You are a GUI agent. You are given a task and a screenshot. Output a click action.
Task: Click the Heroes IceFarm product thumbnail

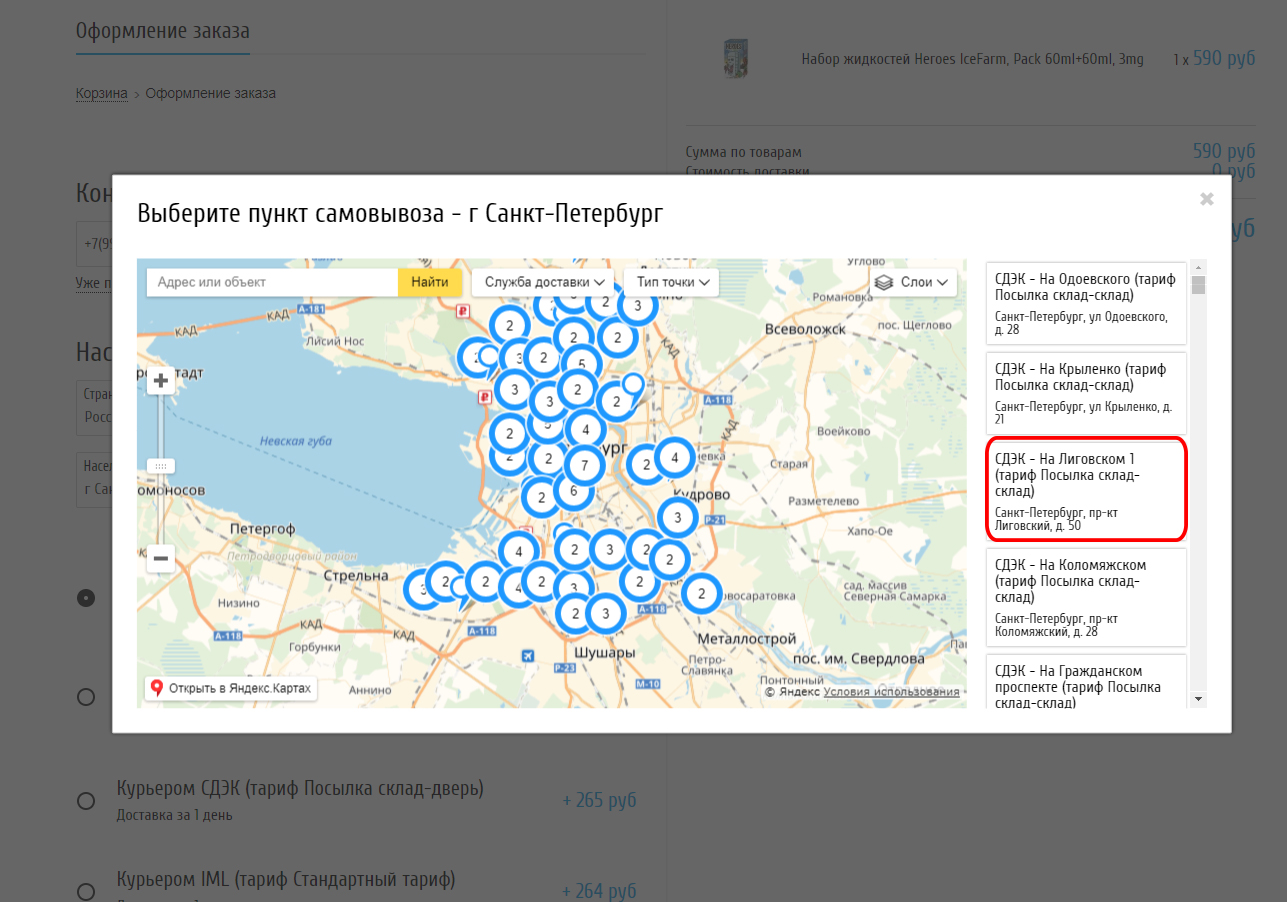(735, 59)
